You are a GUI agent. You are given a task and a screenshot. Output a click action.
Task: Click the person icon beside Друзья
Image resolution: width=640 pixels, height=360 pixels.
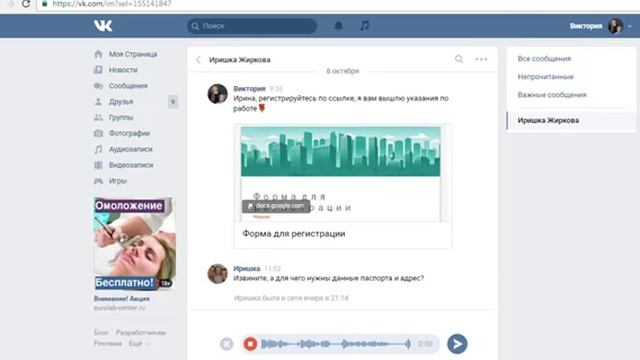[x=98, y=102]
